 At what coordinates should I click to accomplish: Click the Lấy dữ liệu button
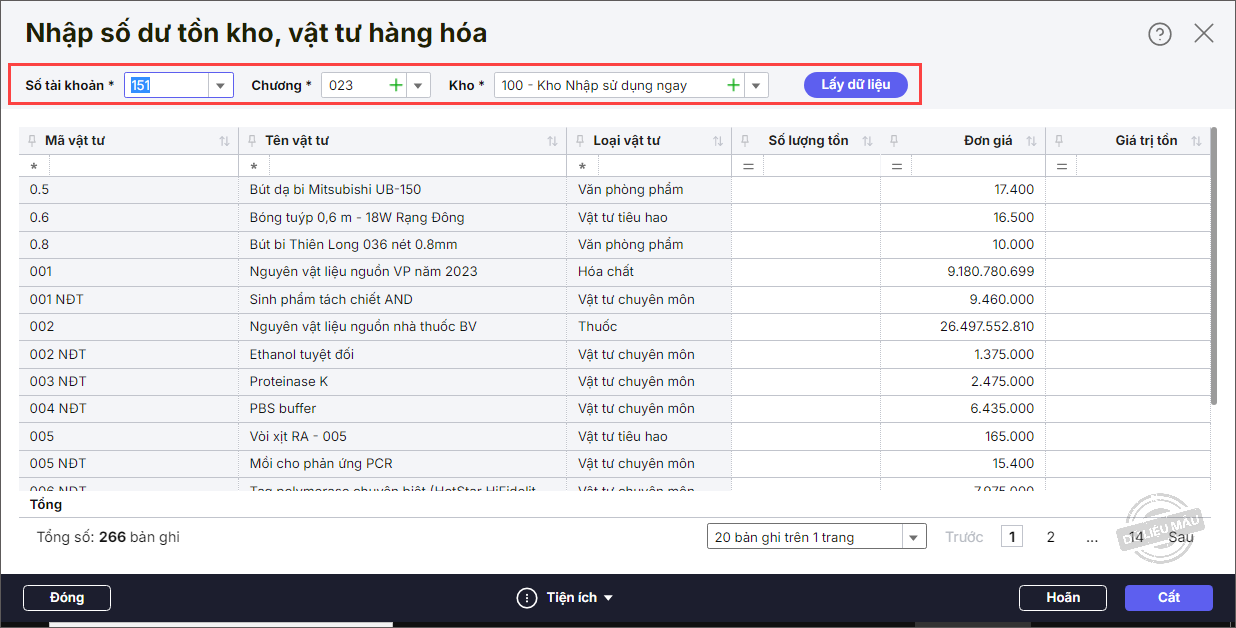click(855, 85)
